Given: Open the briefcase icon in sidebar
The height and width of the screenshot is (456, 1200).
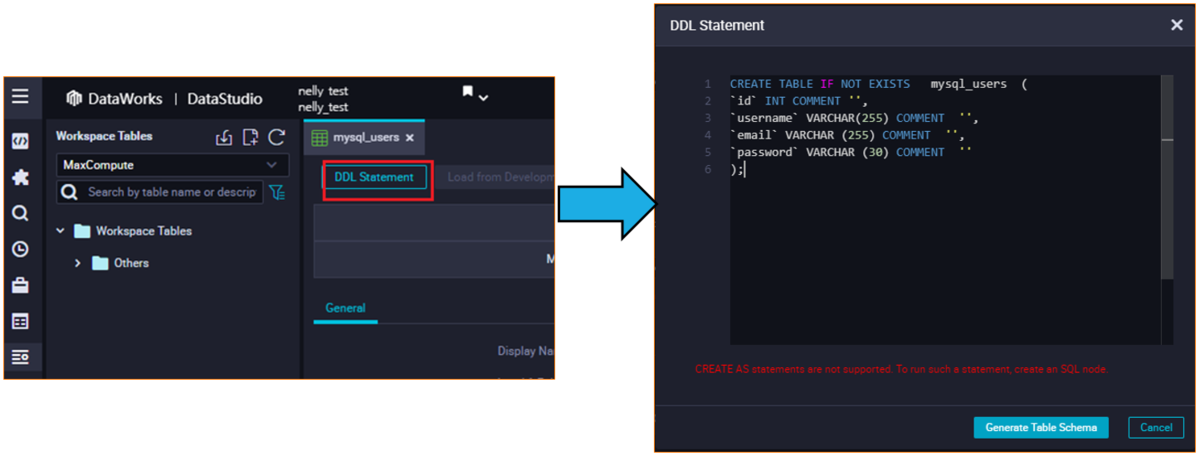Looking at the screenshot, I should (20, 285).
